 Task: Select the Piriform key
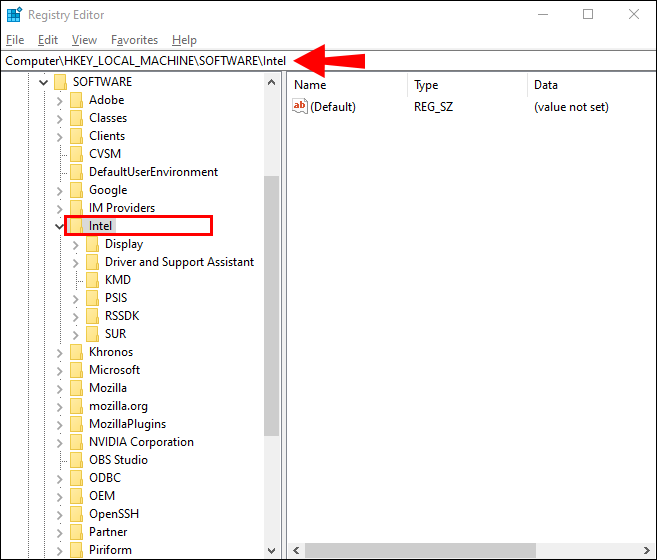tap(111, 550)
